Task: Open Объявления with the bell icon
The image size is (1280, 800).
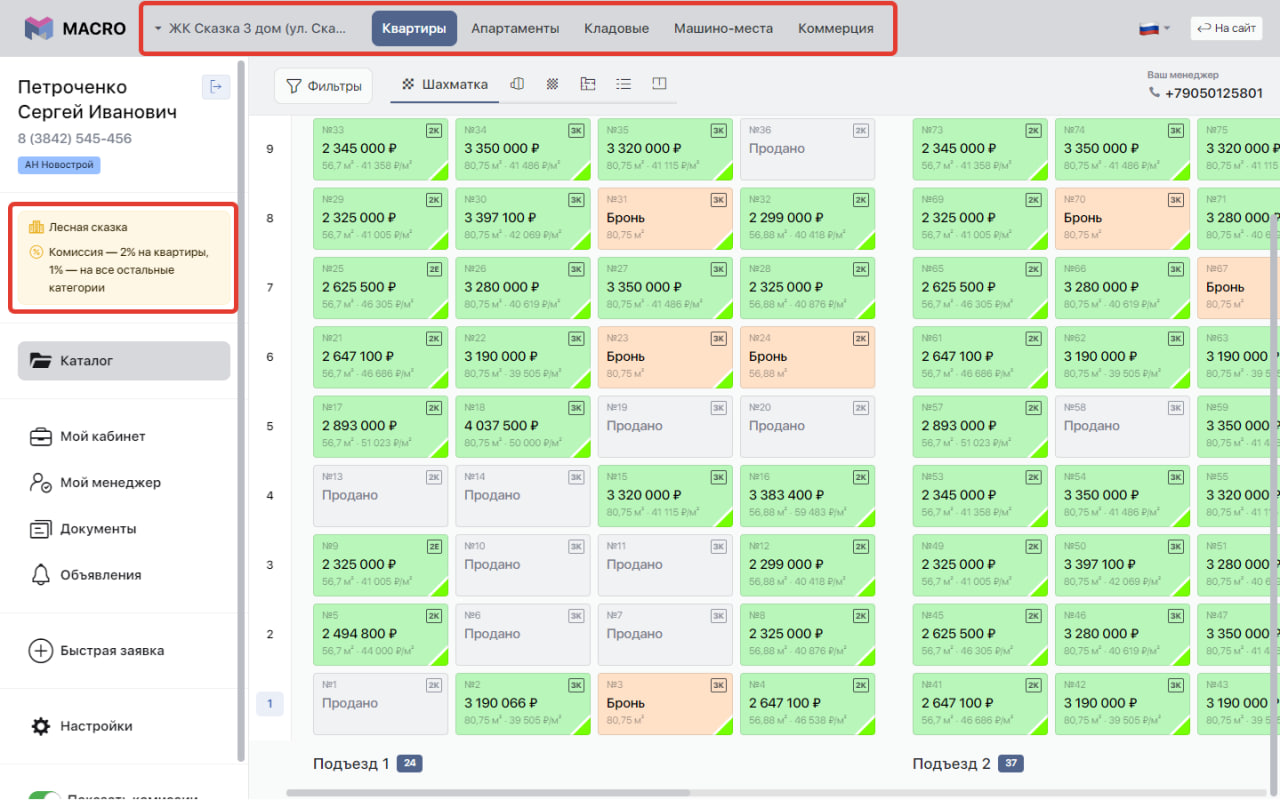Action: 41,575
